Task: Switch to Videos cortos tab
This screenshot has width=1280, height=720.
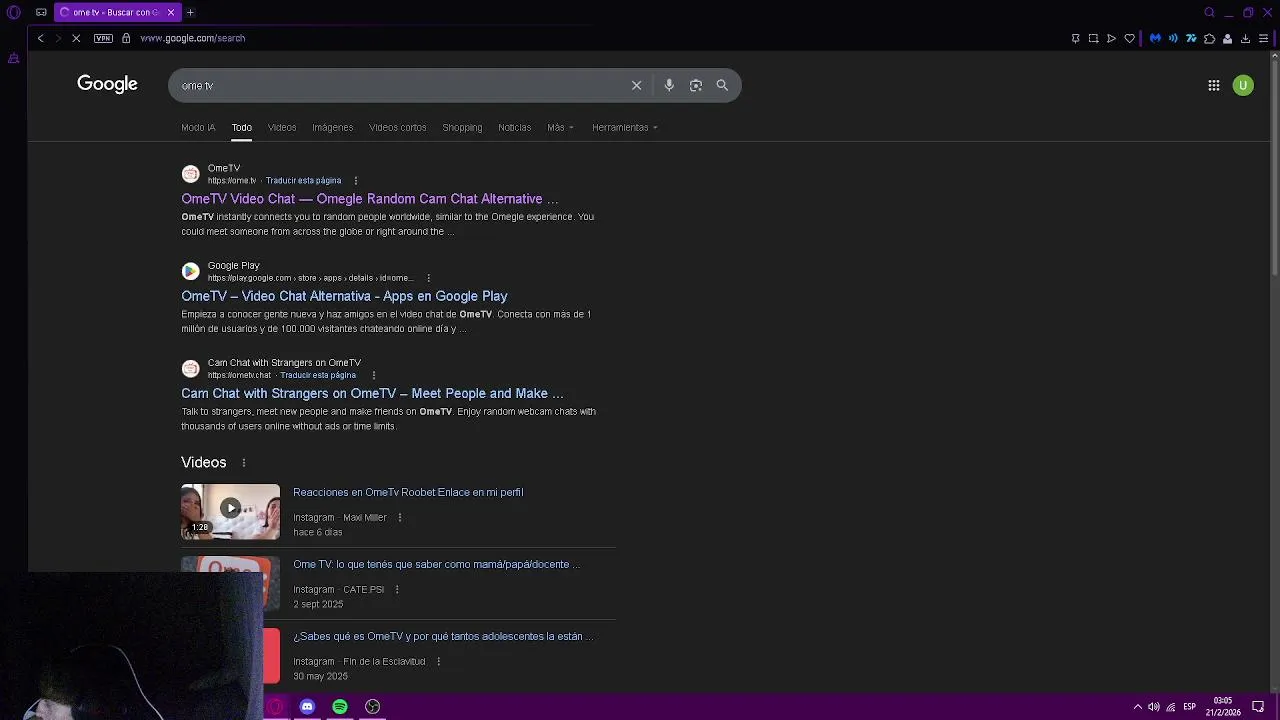Action: pos(398,127)
